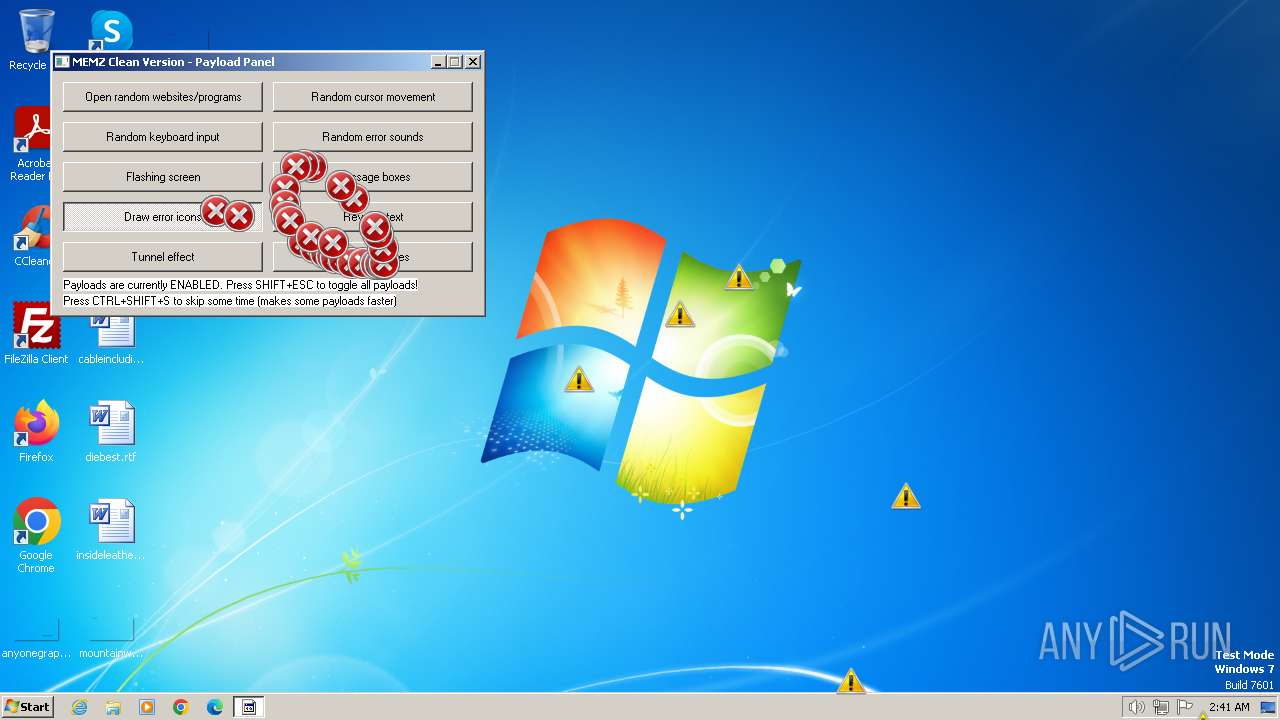Launch Chrome from the taskbar
1280x720 pixels.
[x=181, y=707]
